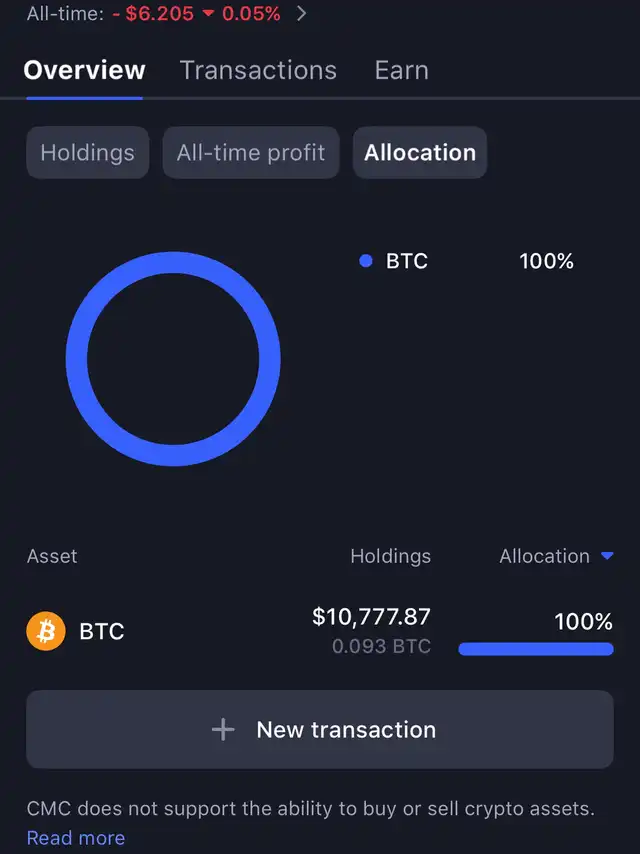Click the red all-time loss triangle
The width and height of the screenshot is (640, 854).
tap(207, 15)
